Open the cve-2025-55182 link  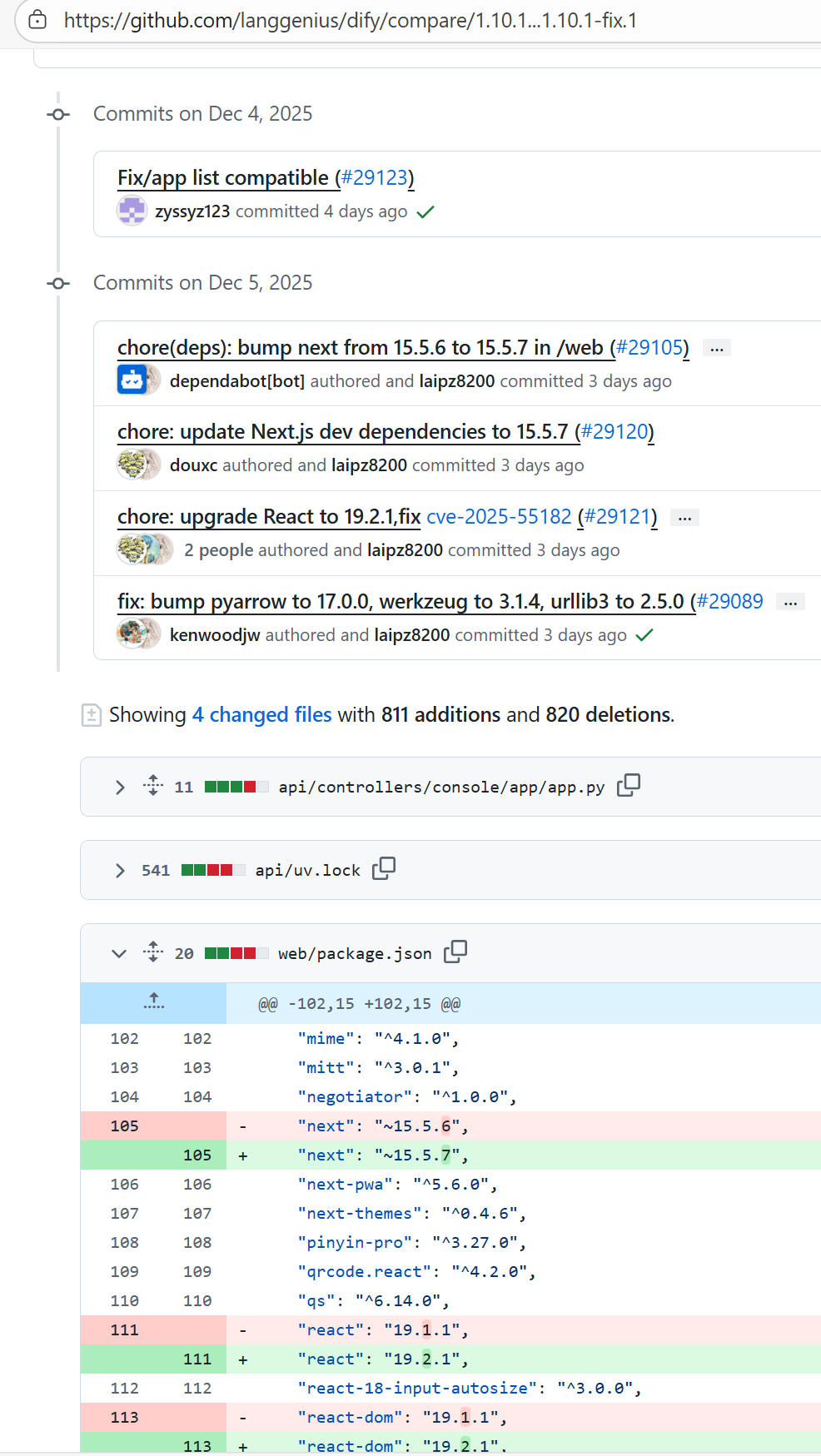click(499, 517)
